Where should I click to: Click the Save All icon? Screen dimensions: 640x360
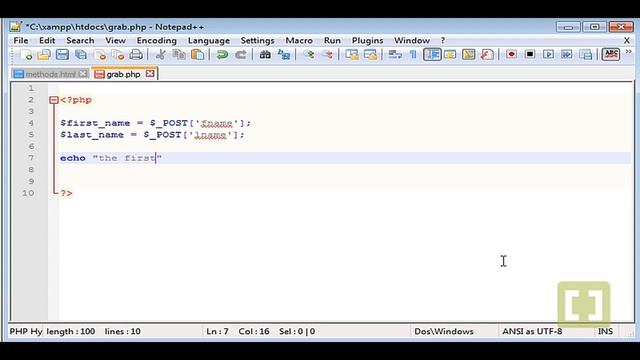click(x=81, y=55)
